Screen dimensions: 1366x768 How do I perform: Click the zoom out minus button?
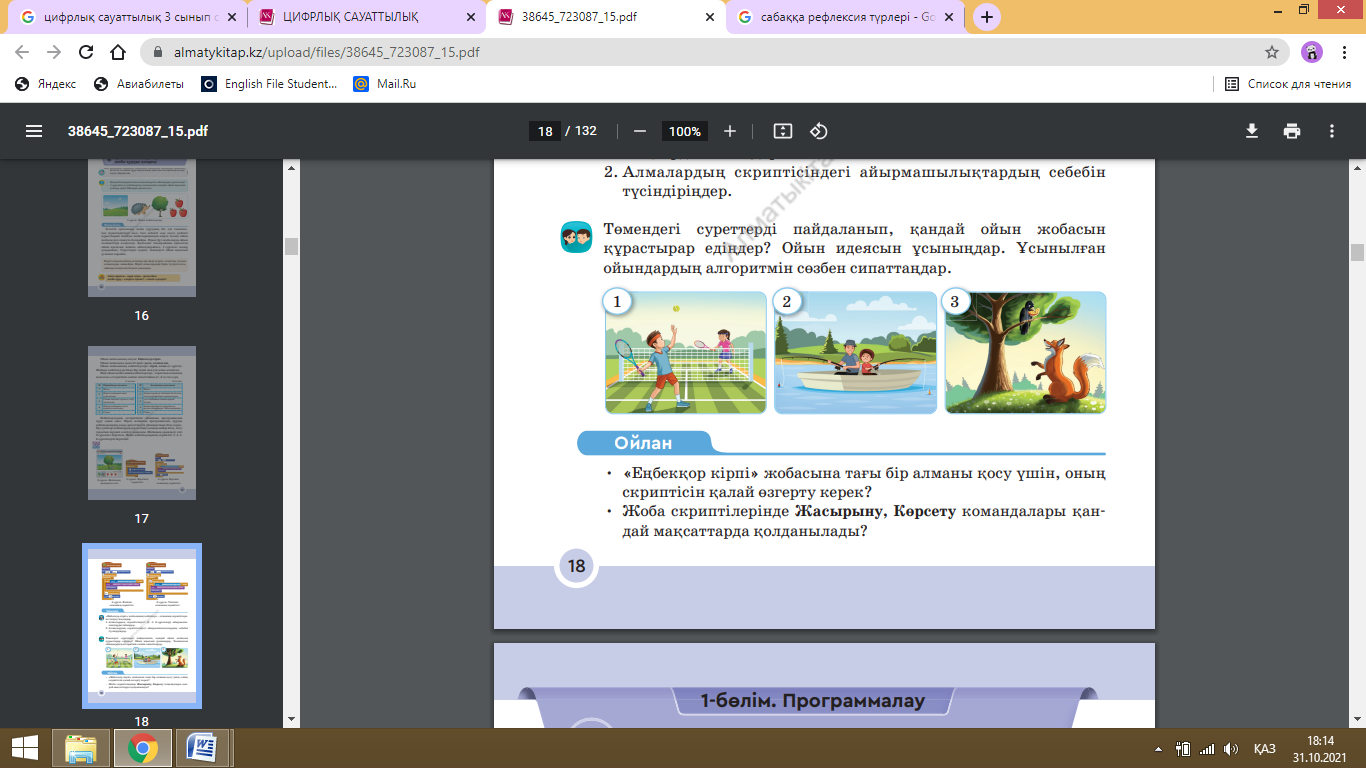tap(640, 131)
